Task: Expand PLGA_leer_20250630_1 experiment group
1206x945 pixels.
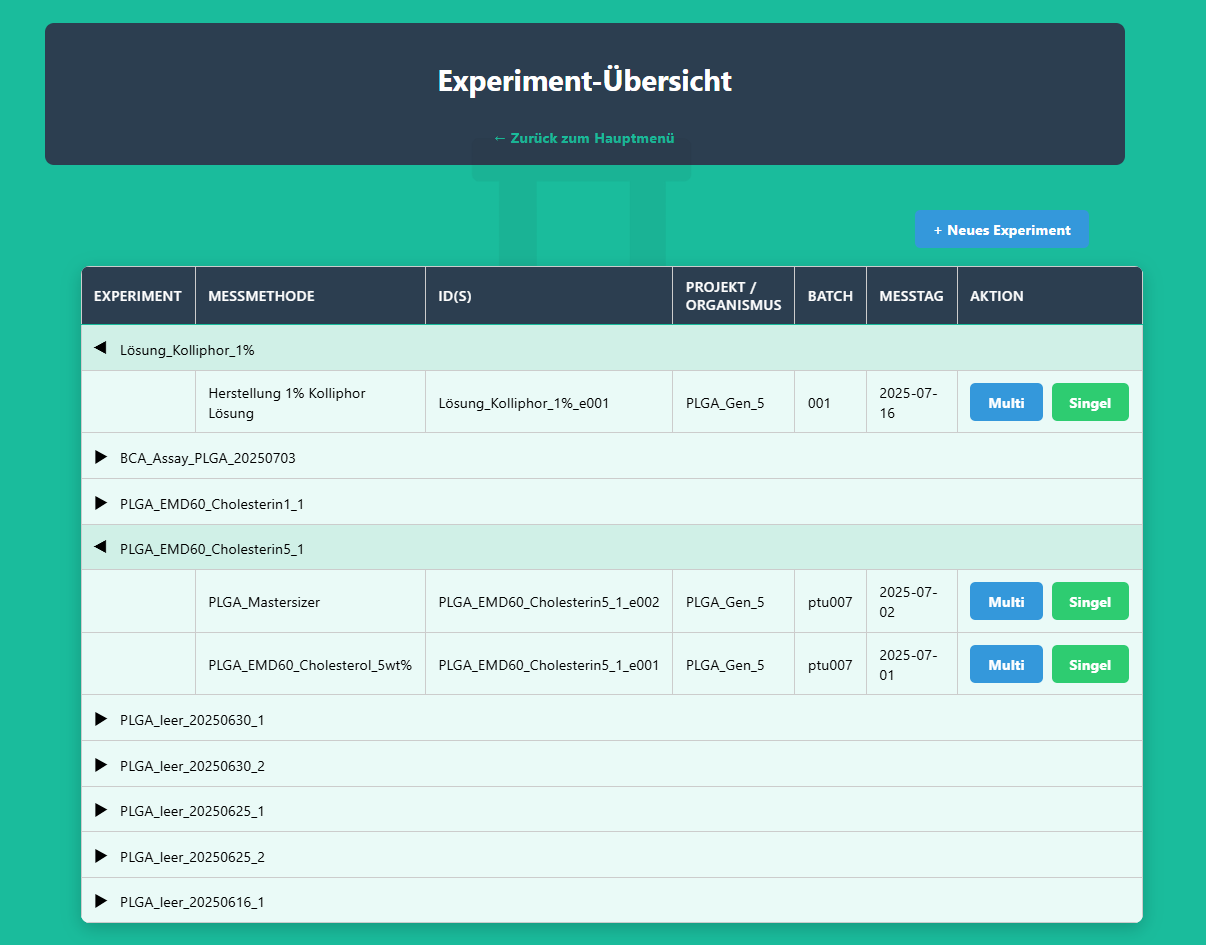Action: tap(100, 718)
